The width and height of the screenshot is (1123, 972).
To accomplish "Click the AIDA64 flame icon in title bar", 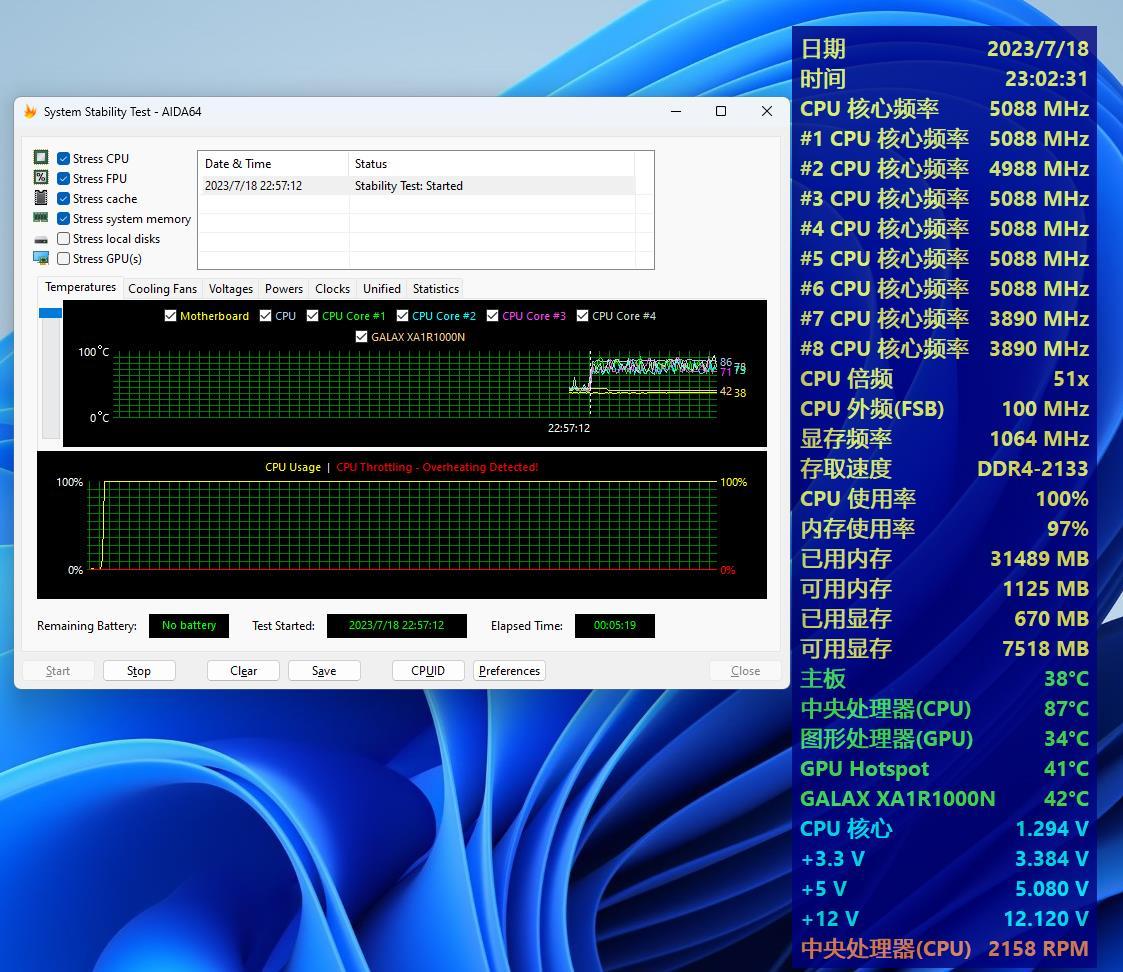I will [x=30, y=111].
